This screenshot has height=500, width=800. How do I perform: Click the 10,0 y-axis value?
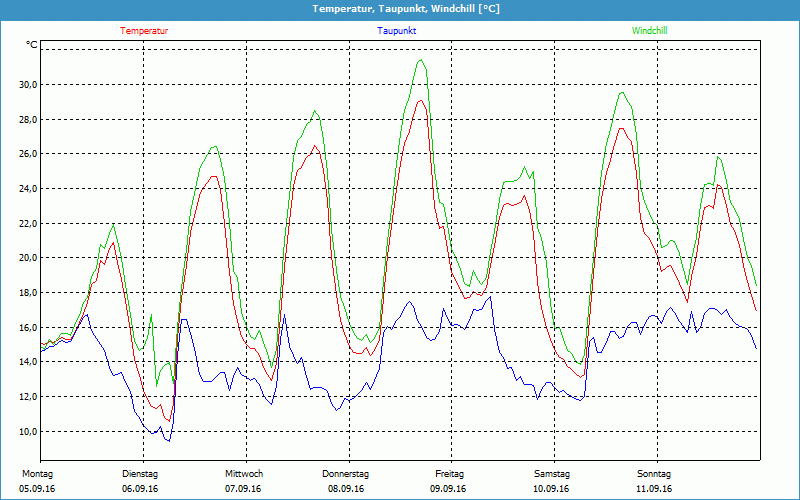28,432
